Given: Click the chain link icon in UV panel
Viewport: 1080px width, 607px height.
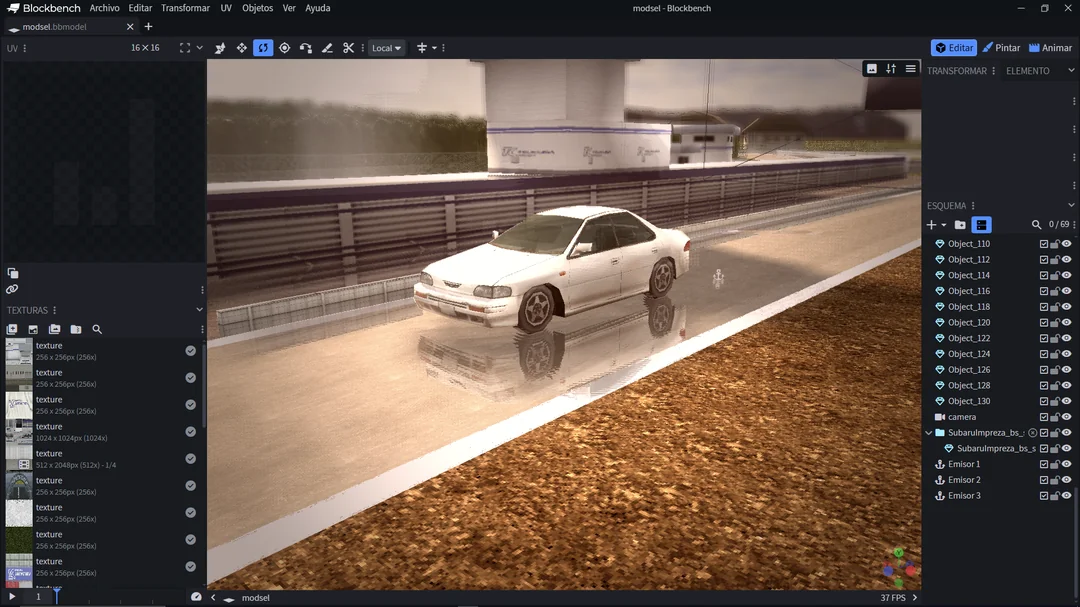Looking at the screenshot, I should [12, 289].
